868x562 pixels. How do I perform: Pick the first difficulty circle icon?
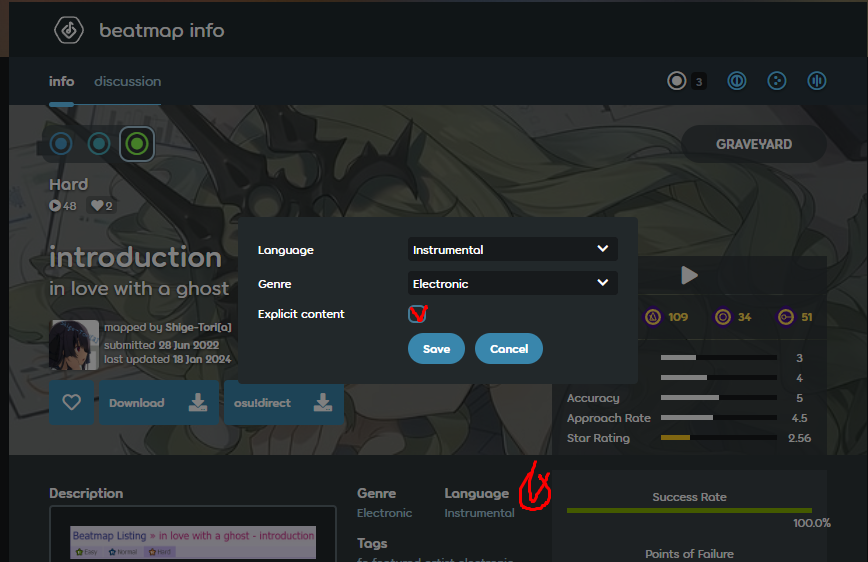click(x=61, y=144)
